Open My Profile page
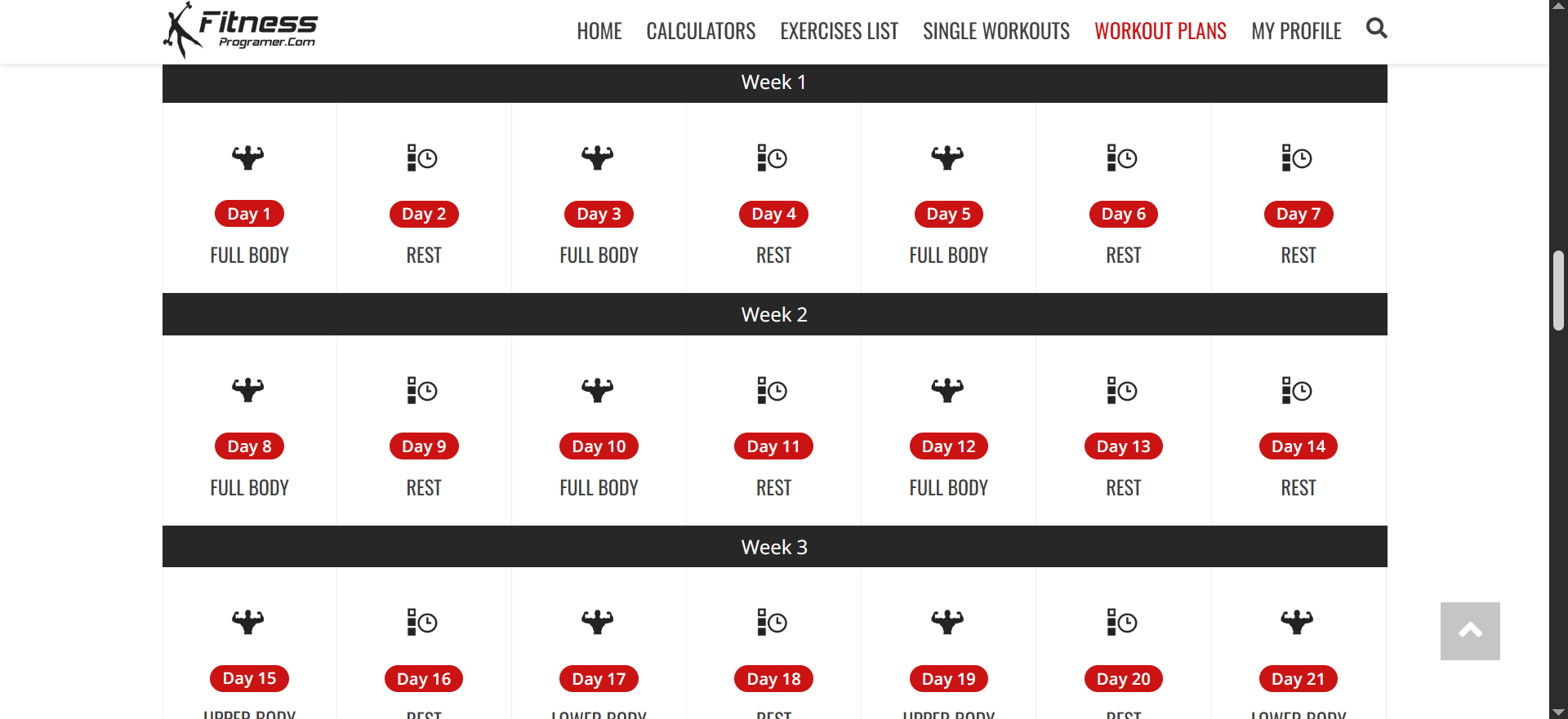The image size is (1568, 719). 1296,32
